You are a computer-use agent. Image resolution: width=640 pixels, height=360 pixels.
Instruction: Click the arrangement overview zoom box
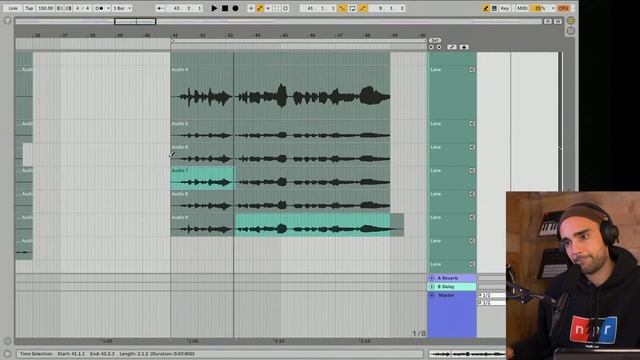coord(135,21)
